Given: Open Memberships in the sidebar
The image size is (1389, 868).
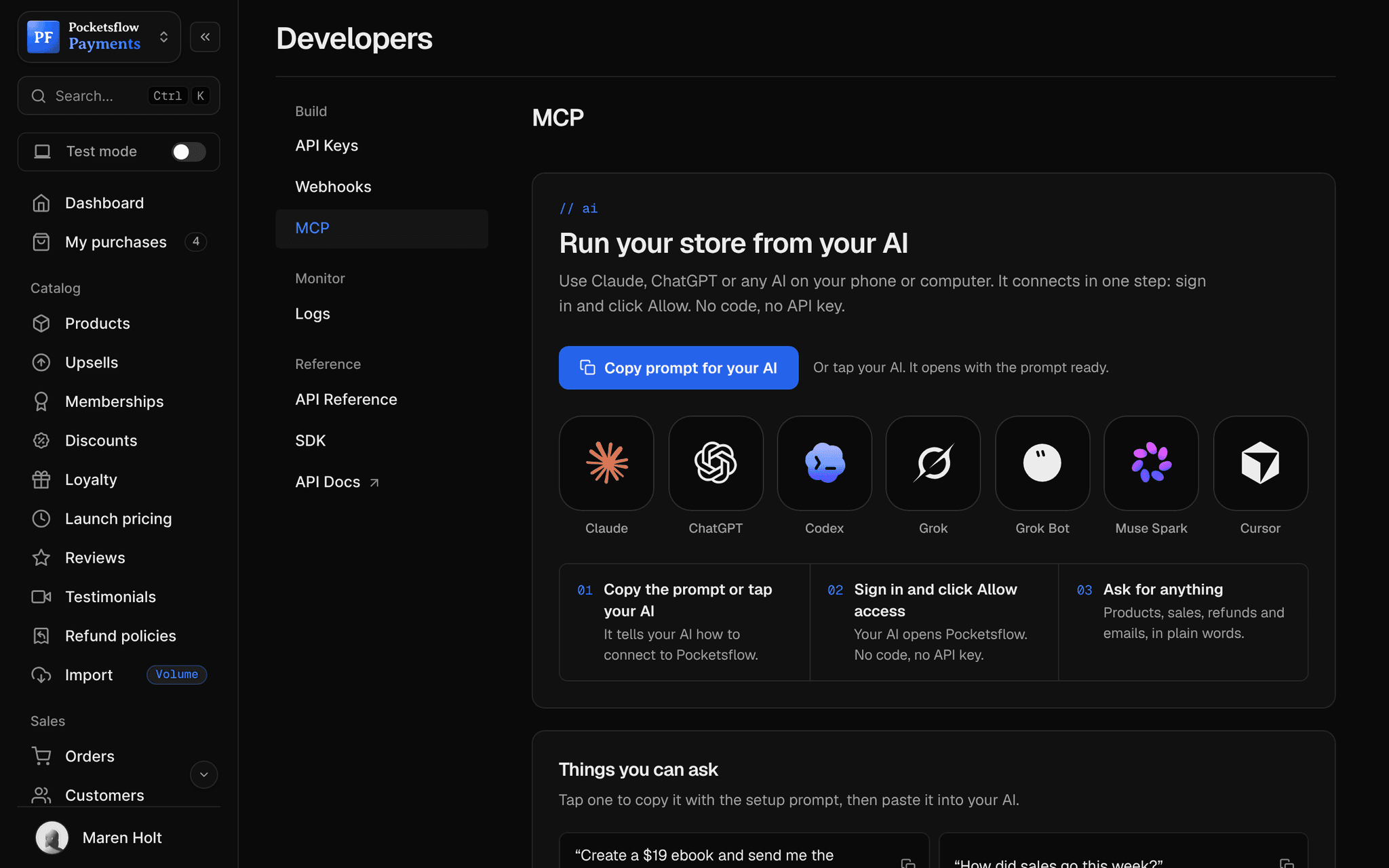Looking at the screenshot, I should click(x=119, y=401).
